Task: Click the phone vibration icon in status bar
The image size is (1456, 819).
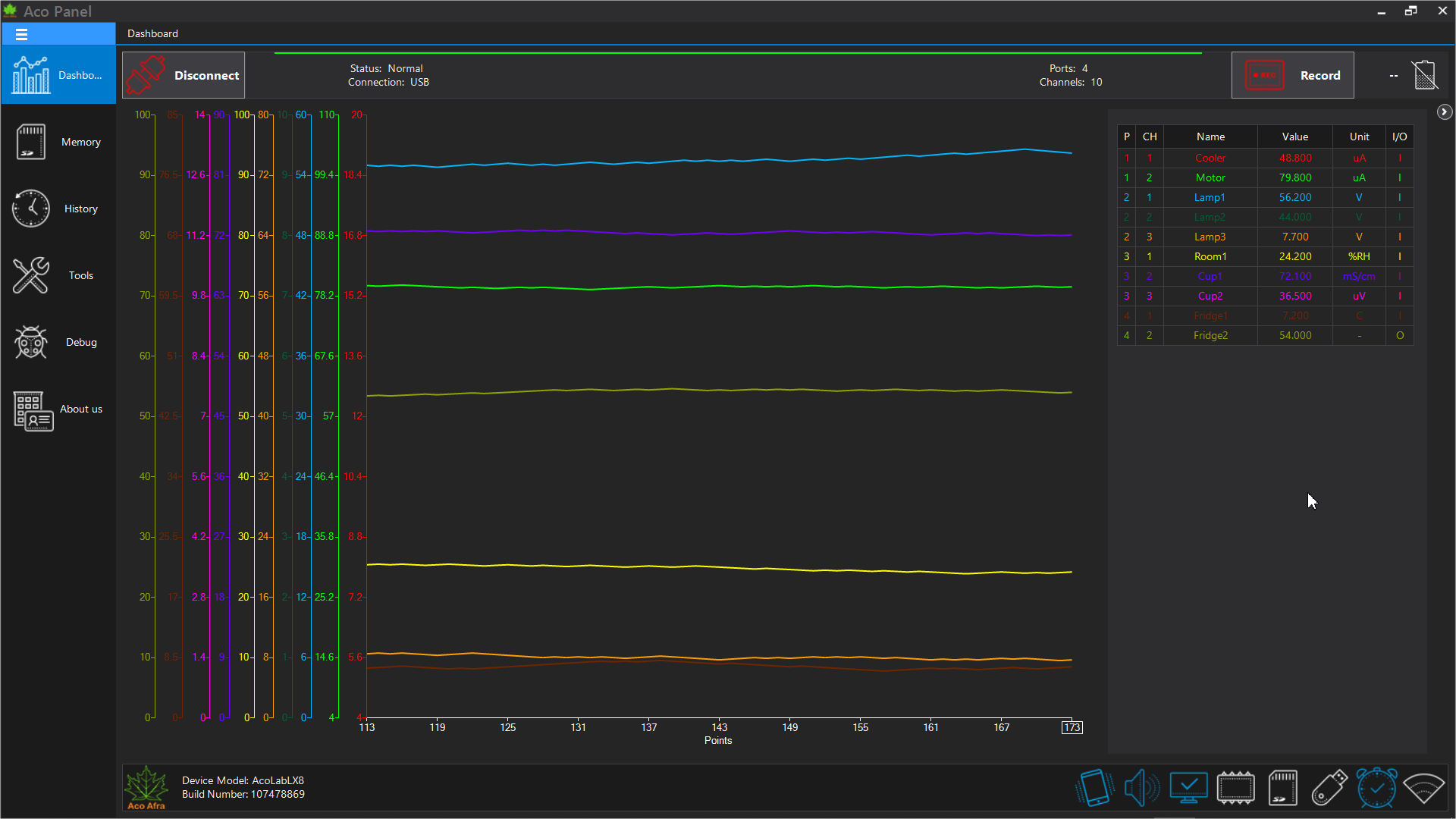Action: point(1094,788)
